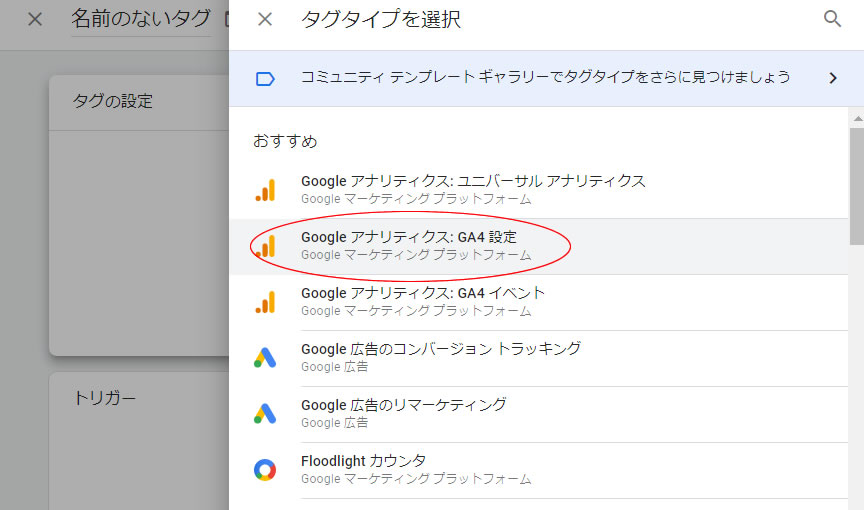Screen dimensions: 864x510
Task: Click the GA4 設定 analytics icon
Action: point(265,246)
